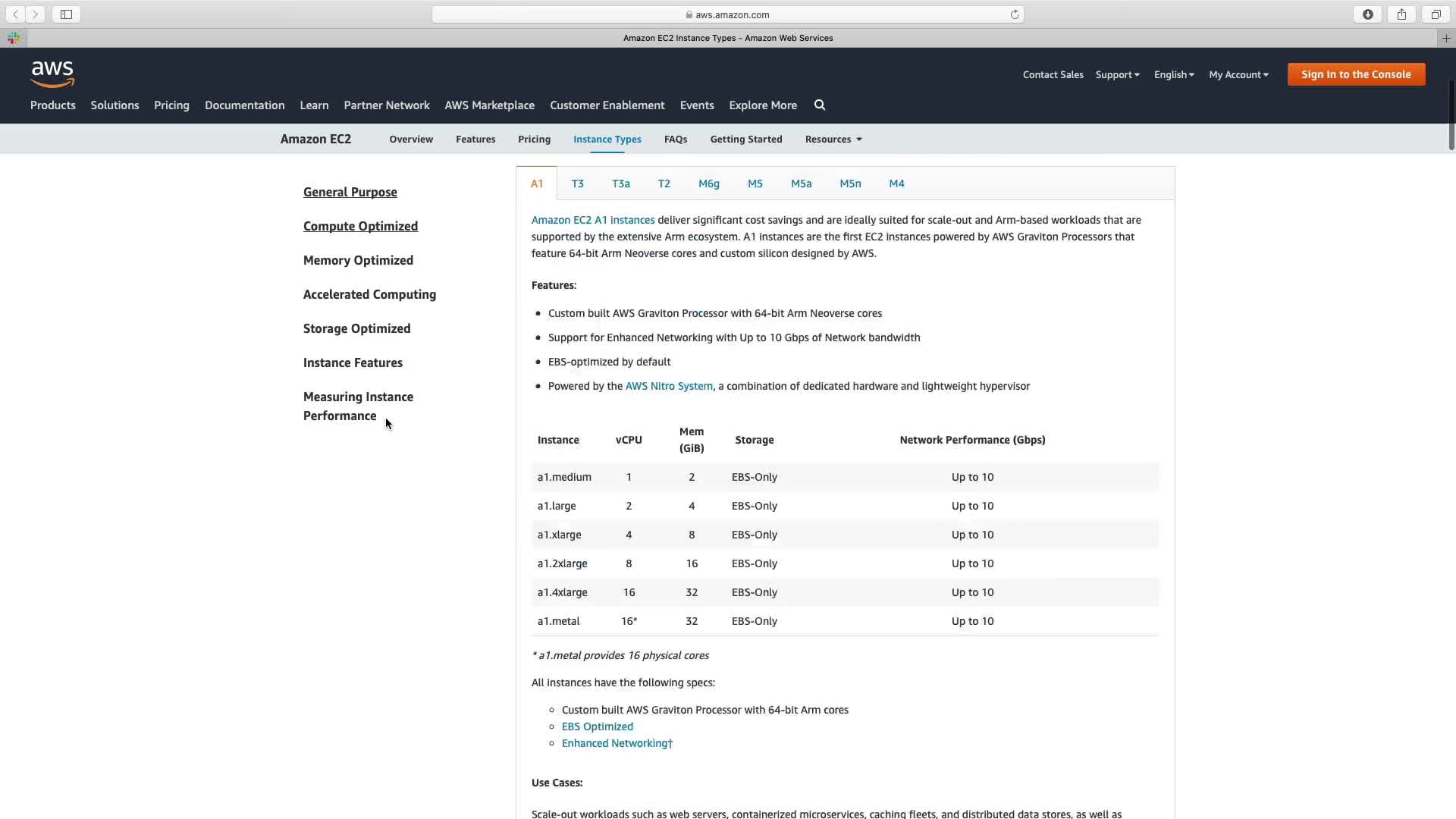Click Safari's back arrow button
Screen dimensions: 1456x819
point(15,14)
